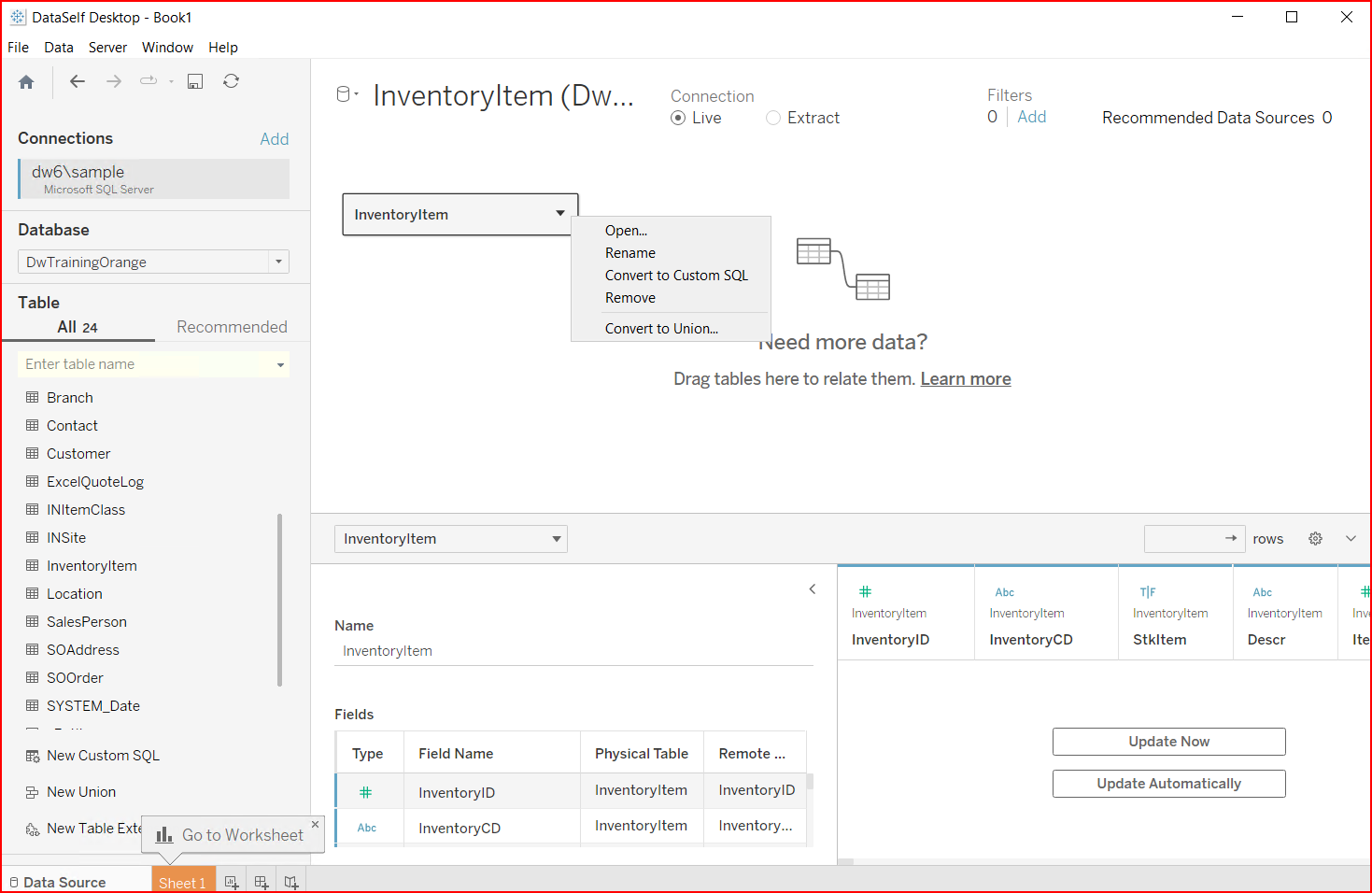This screenshot has width=1372, height=893.
Task: Click the new dashboard tab icon
Action: click(x=262, y=882)
